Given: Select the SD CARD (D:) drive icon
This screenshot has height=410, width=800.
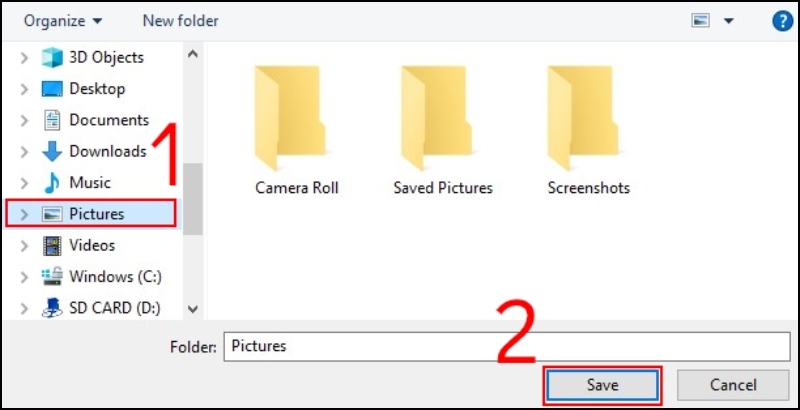Looking at the screenshot, I should point(52,308).
